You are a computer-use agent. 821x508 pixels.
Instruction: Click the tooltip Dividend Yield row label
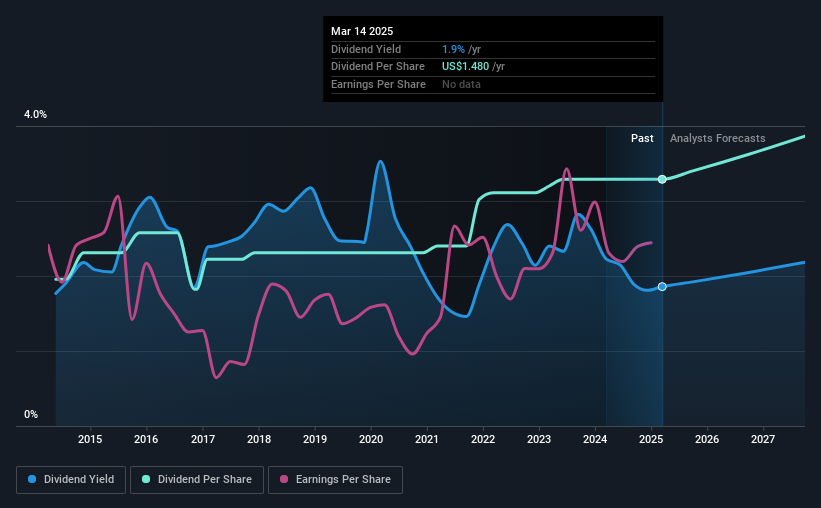coord(366,49)
